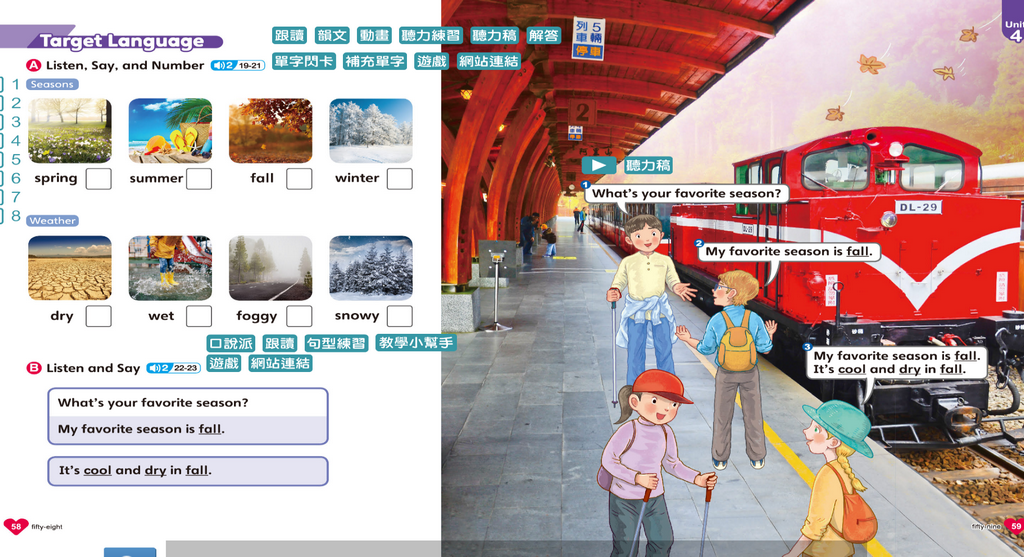The image size is (1024, 557).
Task: Click the speech bubble number 2 marker
Action: tap(699, 243)
